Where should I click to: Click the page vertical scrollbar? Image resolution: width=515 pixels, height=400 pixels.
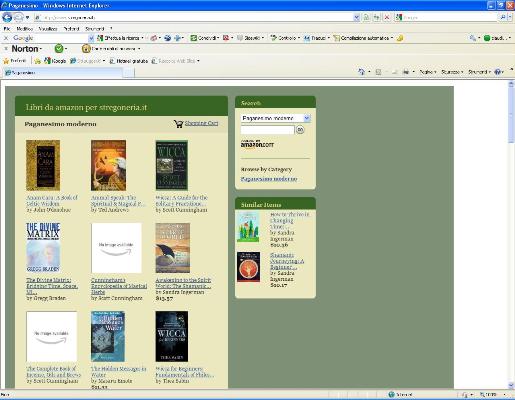[x=511, y=234]
